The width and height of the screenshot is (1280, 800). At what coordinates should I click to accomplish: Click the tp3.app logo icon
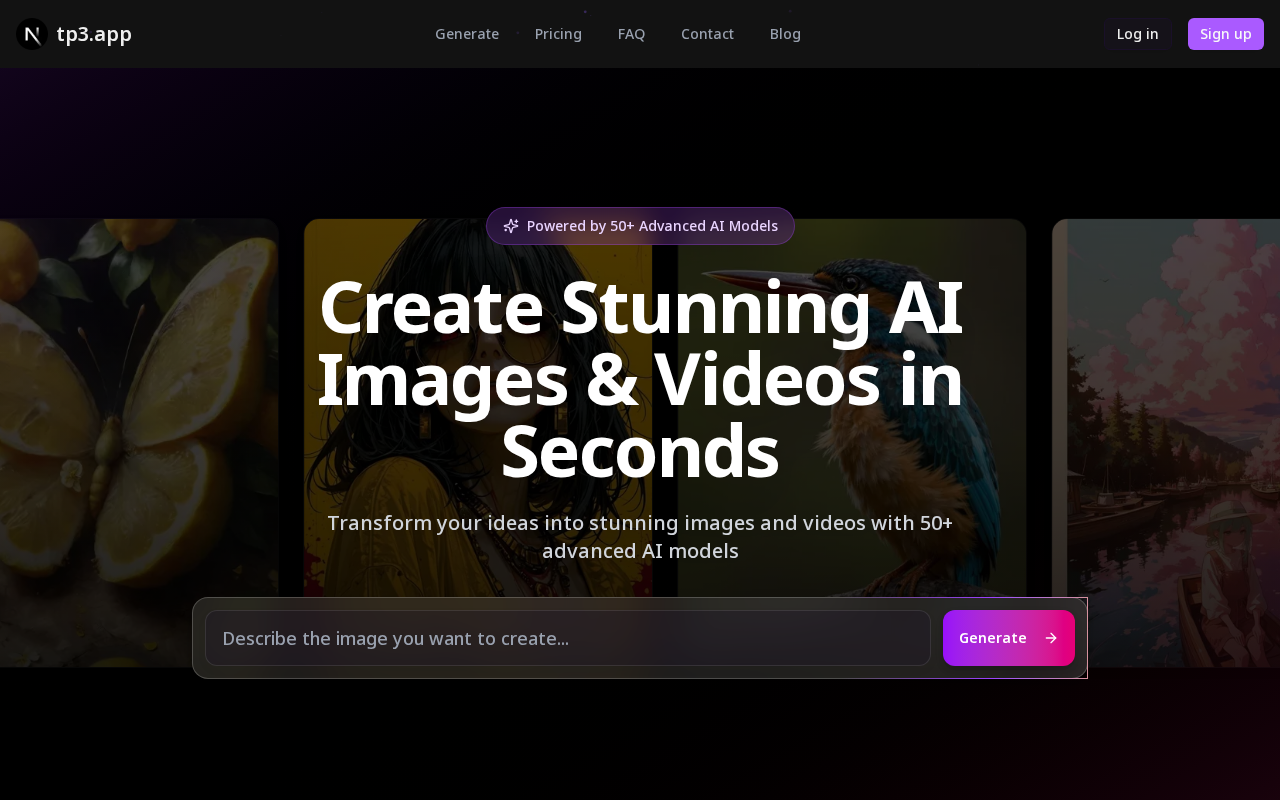pyautogui.click(x=32, y=34)
